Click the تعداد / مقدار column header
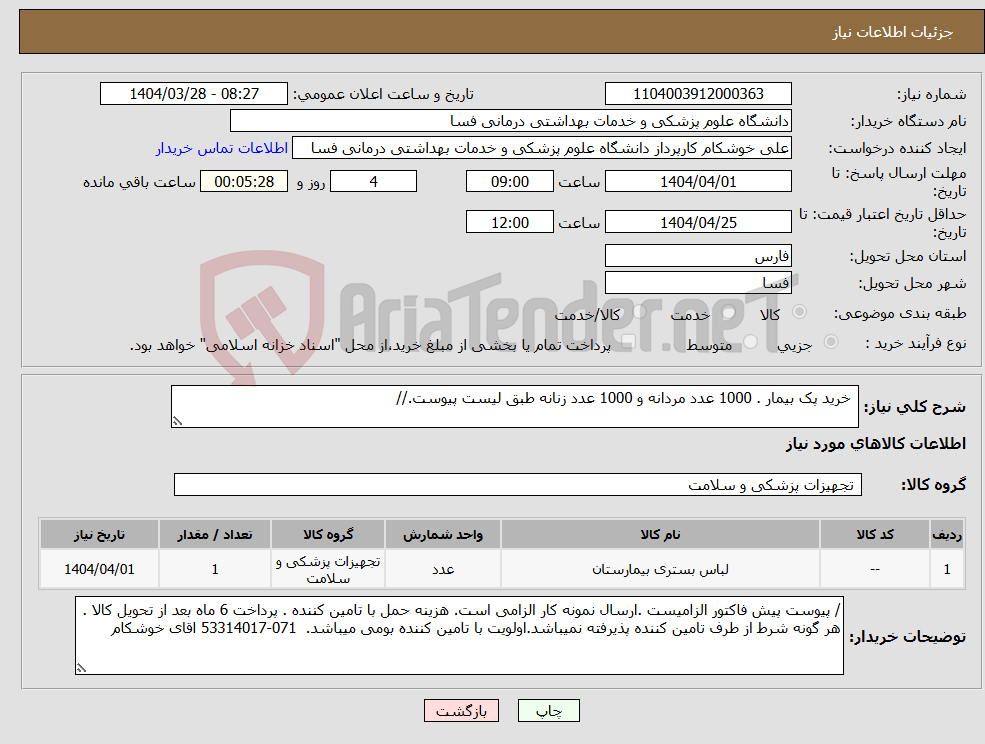Viewport: 985px width, 744px height. pyautogui.click(x=215, y=534)
